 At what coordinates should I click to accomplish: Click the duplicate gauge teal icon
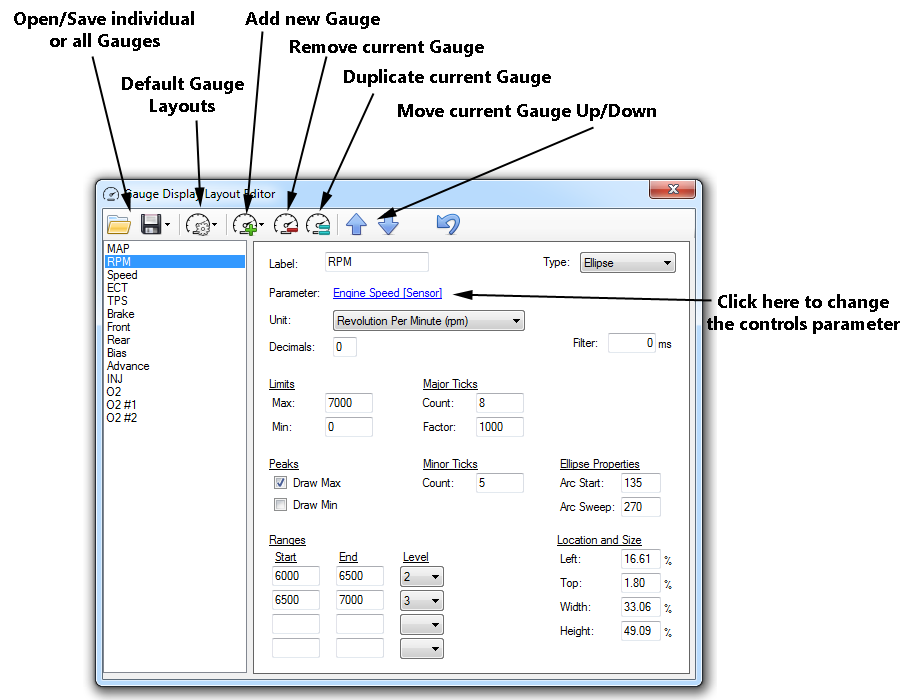pos(319,224)
